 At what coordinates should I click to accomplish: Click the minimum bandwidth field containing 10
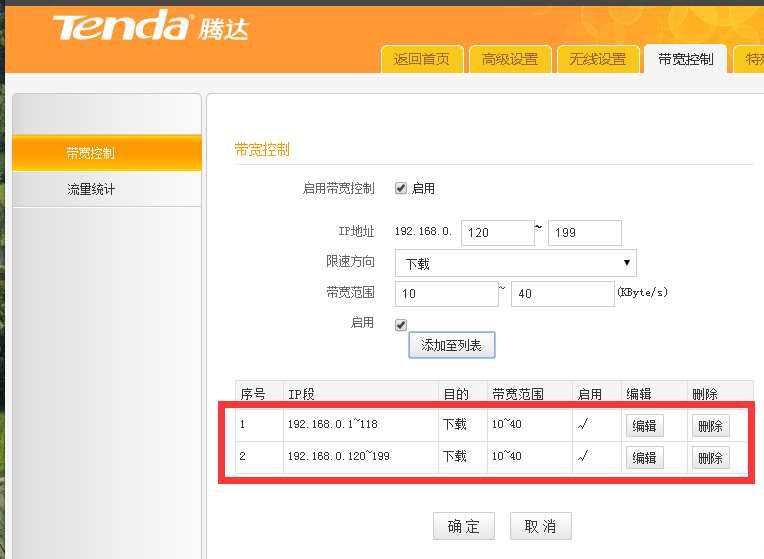point(446,294)
